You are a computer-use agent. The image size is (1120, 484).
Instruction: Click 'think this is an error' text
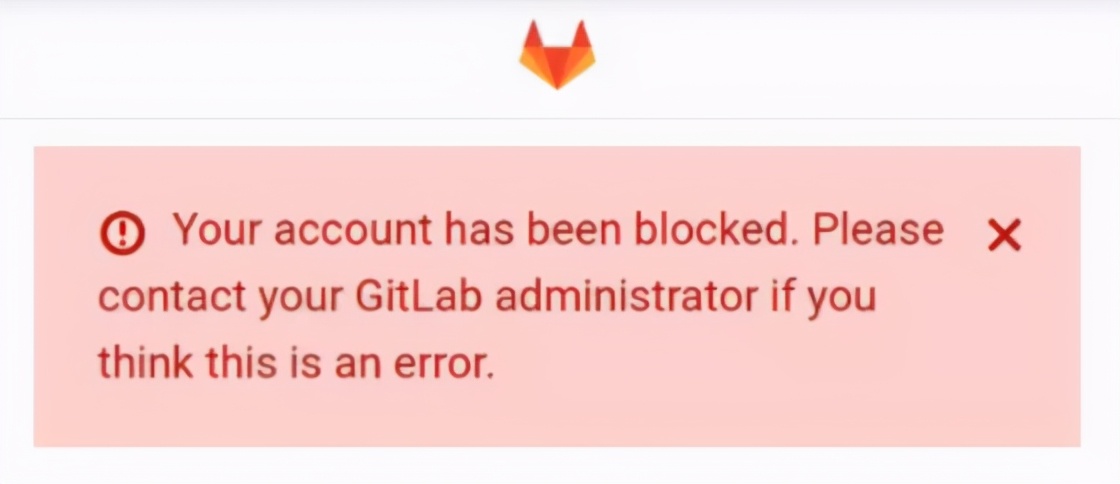(296, 362)
